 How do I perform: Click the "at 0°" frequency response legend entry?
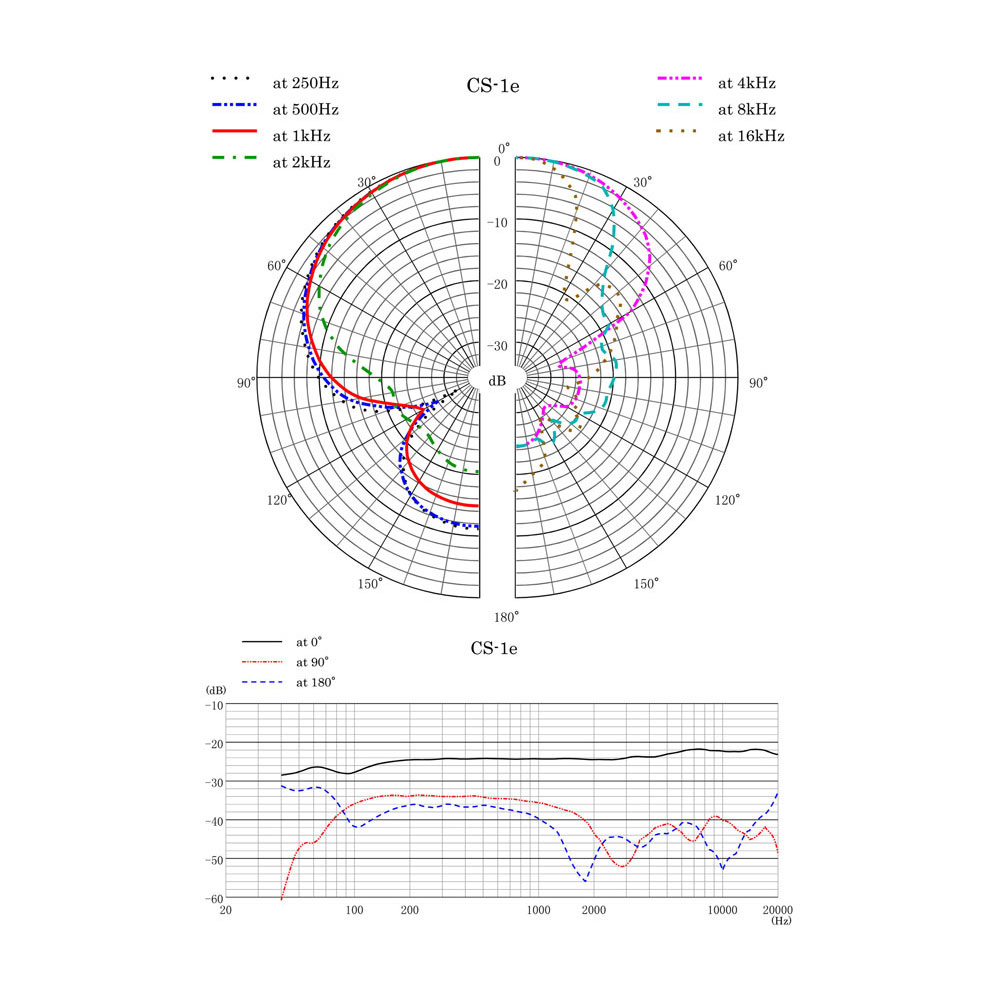(x=309, y=641)
